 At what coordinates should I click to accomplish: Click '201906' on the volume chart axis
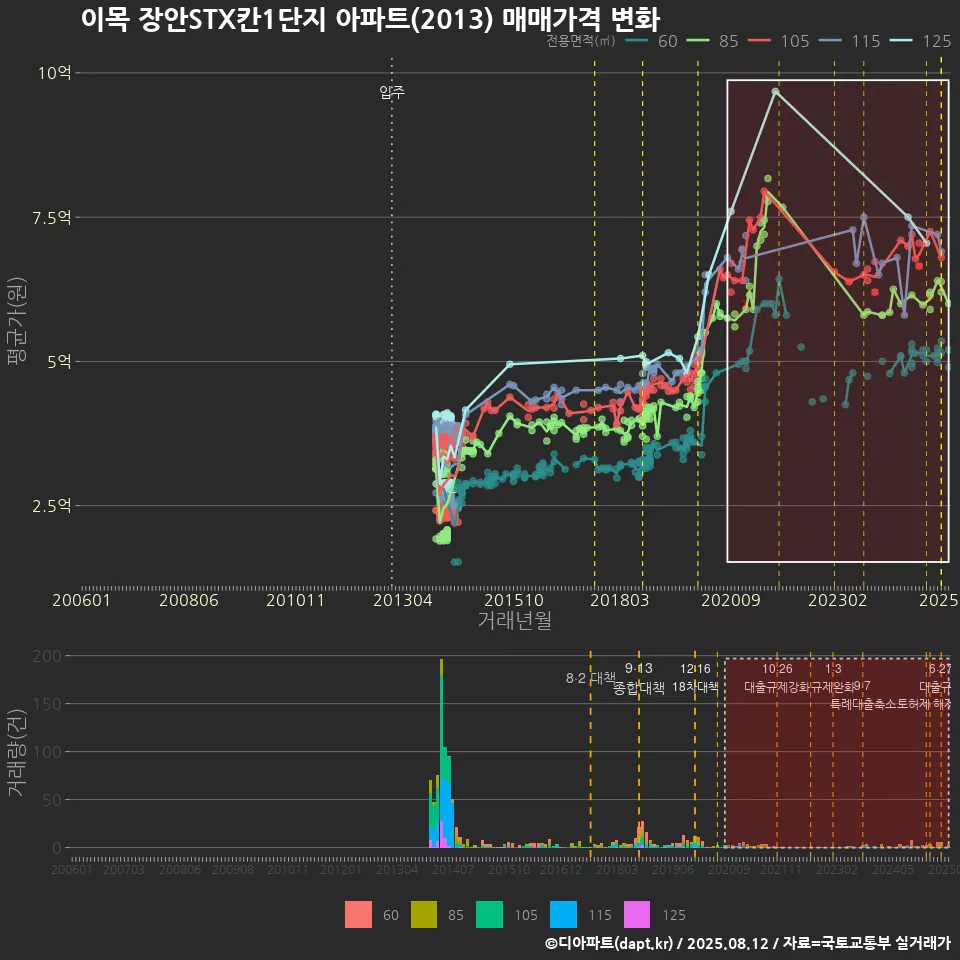[x=673, y=870]
